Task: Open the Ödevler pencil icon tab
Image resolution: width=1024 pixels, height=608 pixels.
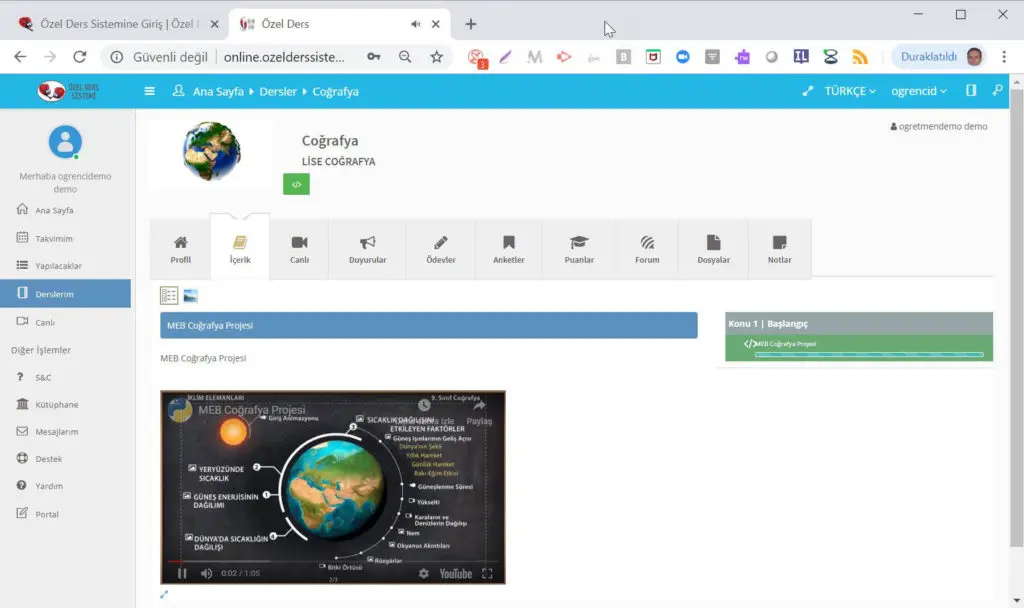Action: pyautogui.click(x=440, y=248)
